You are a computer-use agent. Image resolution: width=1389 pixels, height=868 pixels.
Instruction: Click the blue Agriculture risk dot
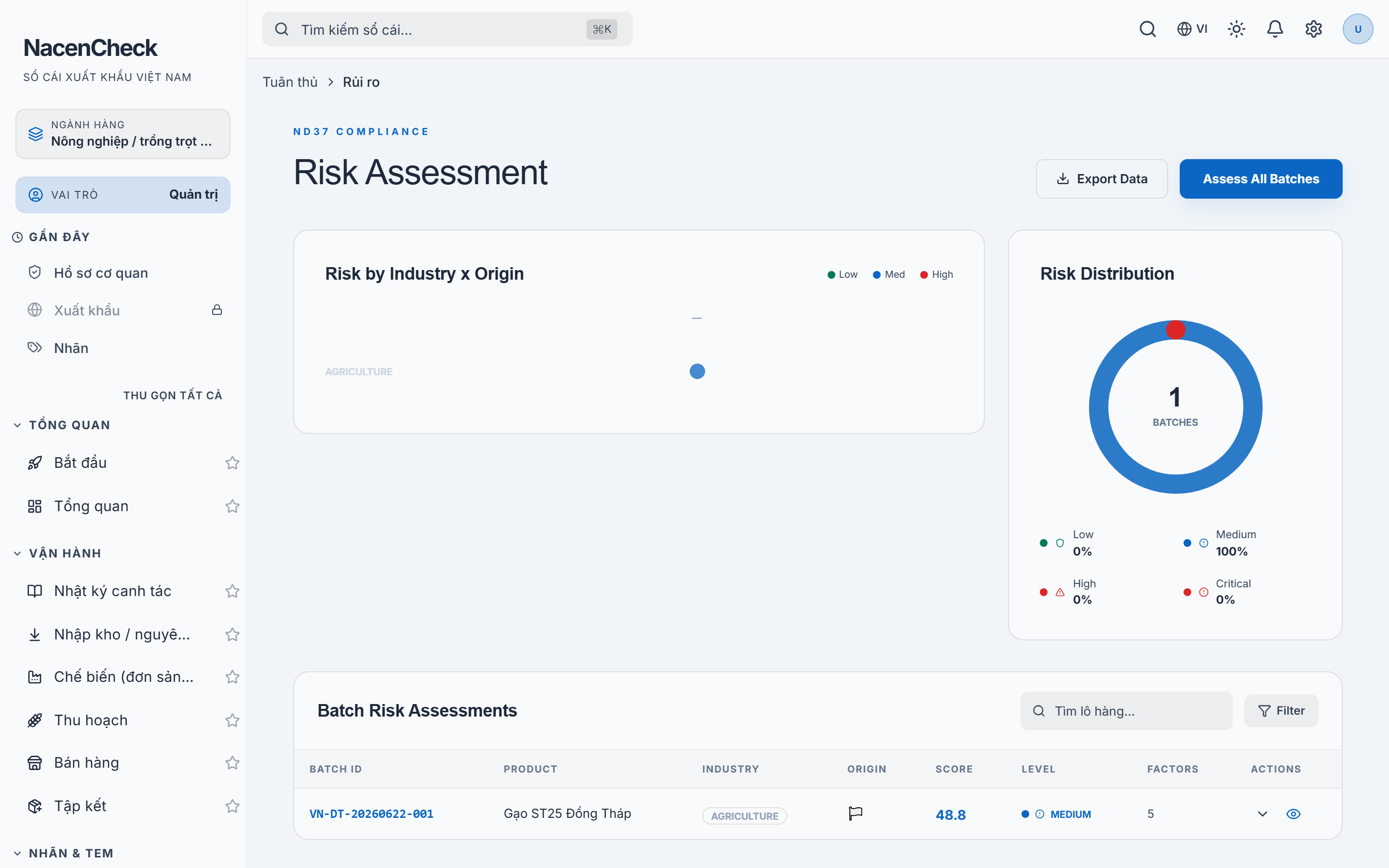coord(697,371)
